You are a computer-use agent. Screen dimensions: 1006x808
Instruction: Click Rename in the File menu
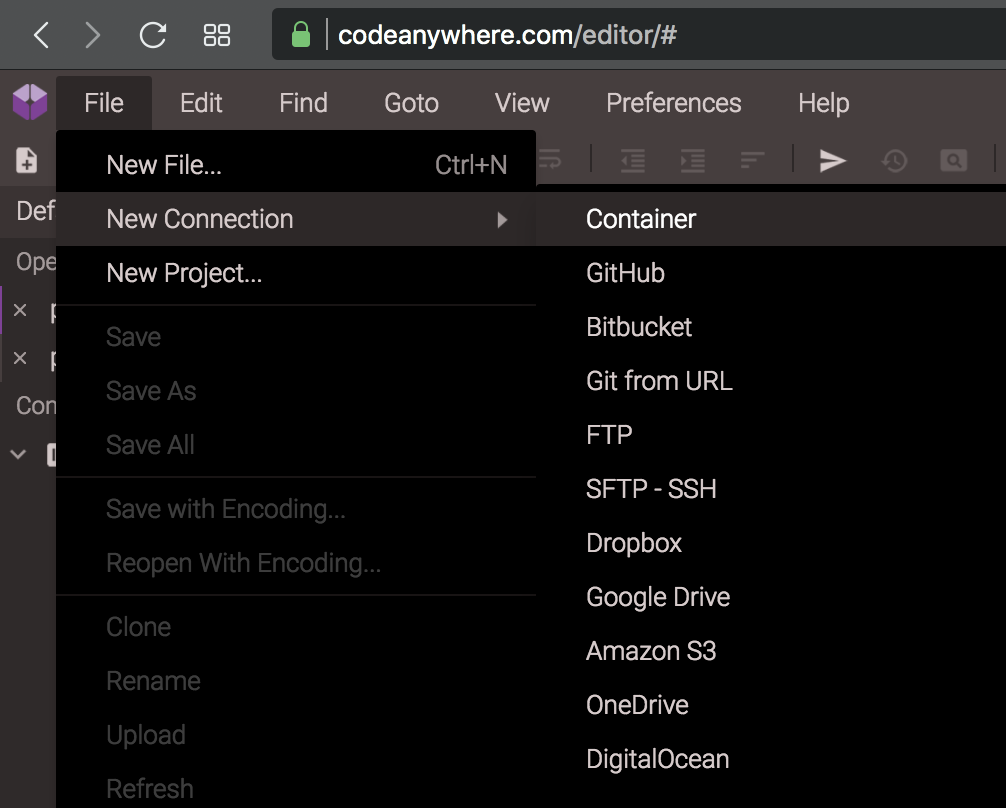click(x=296, y=681)
